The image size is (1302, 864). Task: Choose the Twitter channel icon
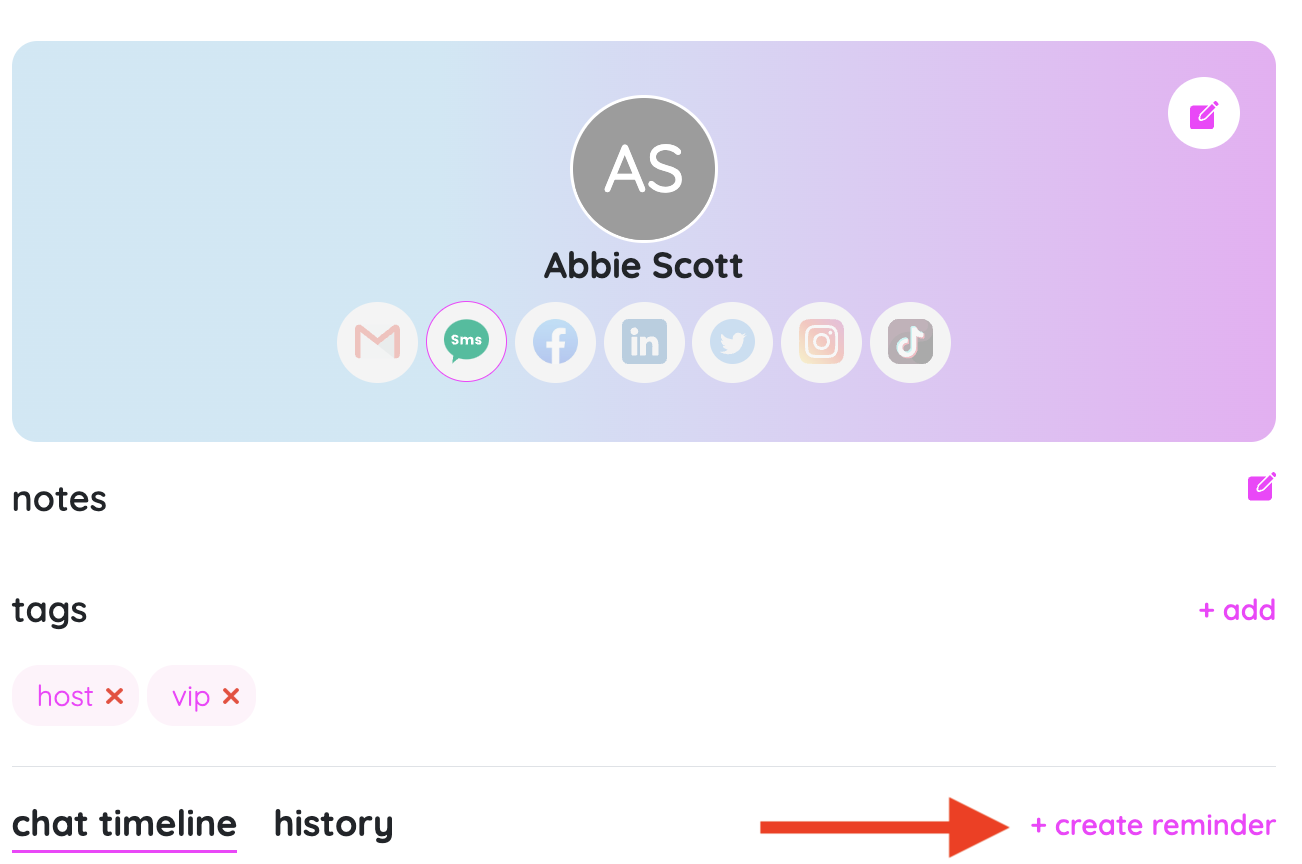[732, 343]
